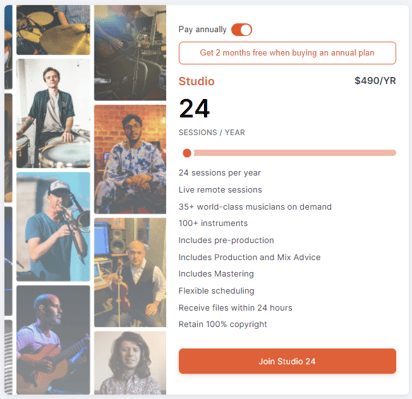This screenshot has height=399, width=412.
Task: Click the man in blue tie-dye outfit photo
Action: [x=130, y=159]
